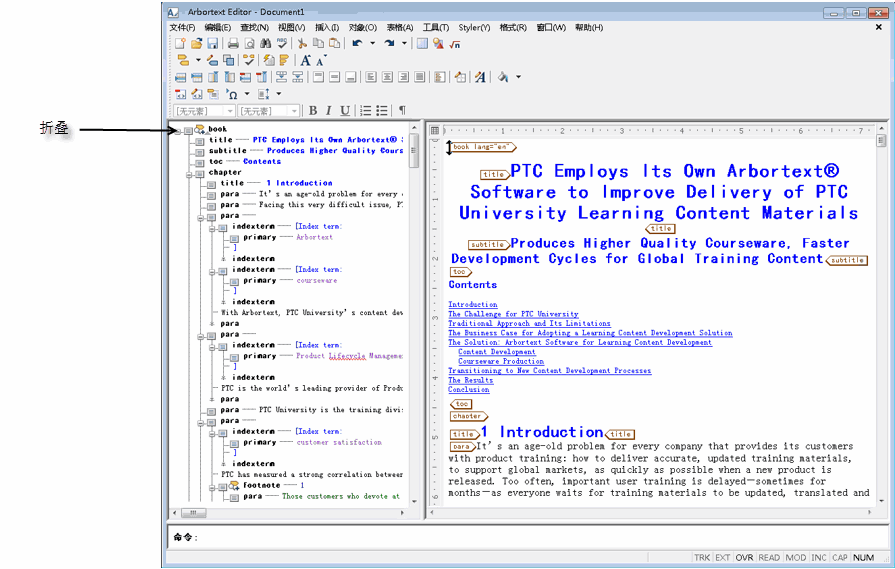
Task: Open the 帮助(H) menu
Action: point(589,27)
